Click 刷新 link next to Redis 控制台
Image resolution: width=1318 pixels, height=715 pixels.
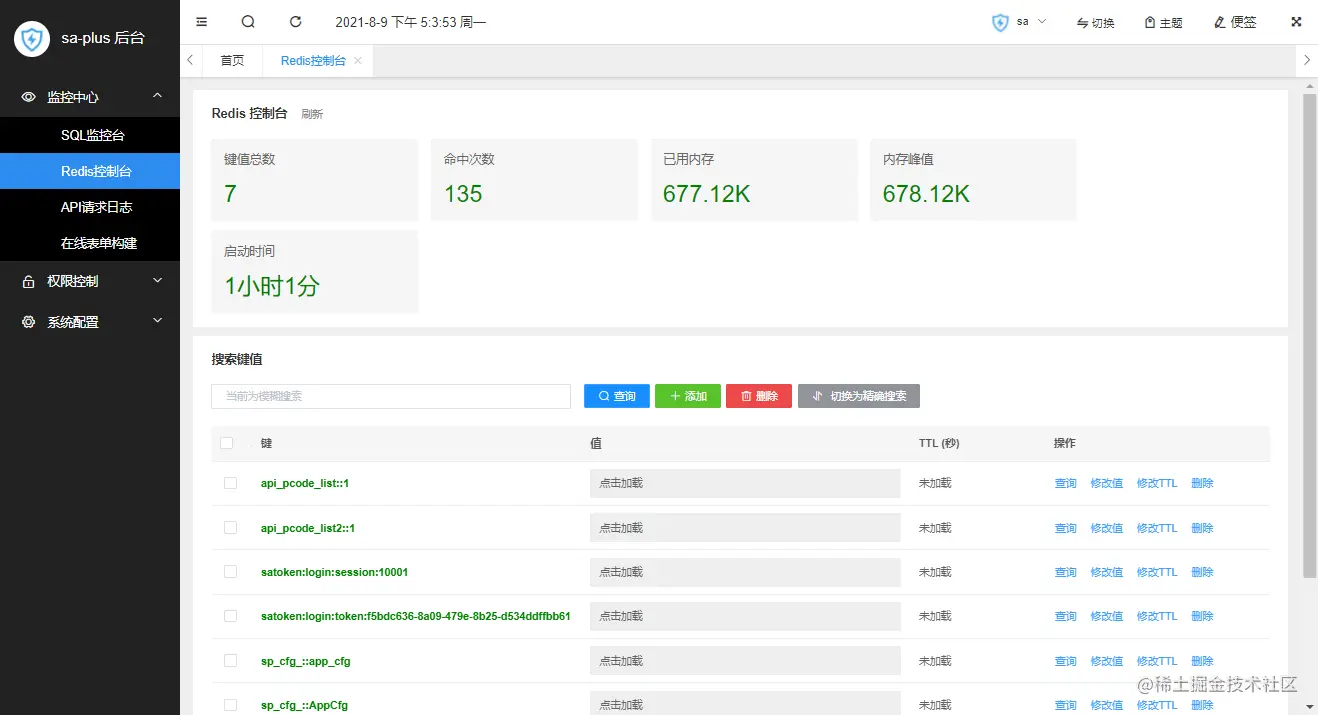[312, 114]
